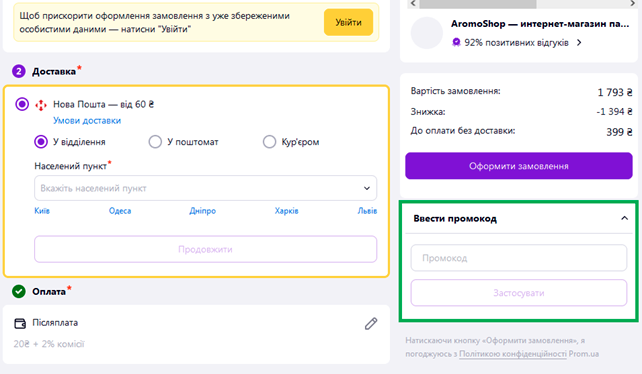Click the horizontal scrollbar left arrow
This screenshot has height=374, width=642.
coord(413,4)
